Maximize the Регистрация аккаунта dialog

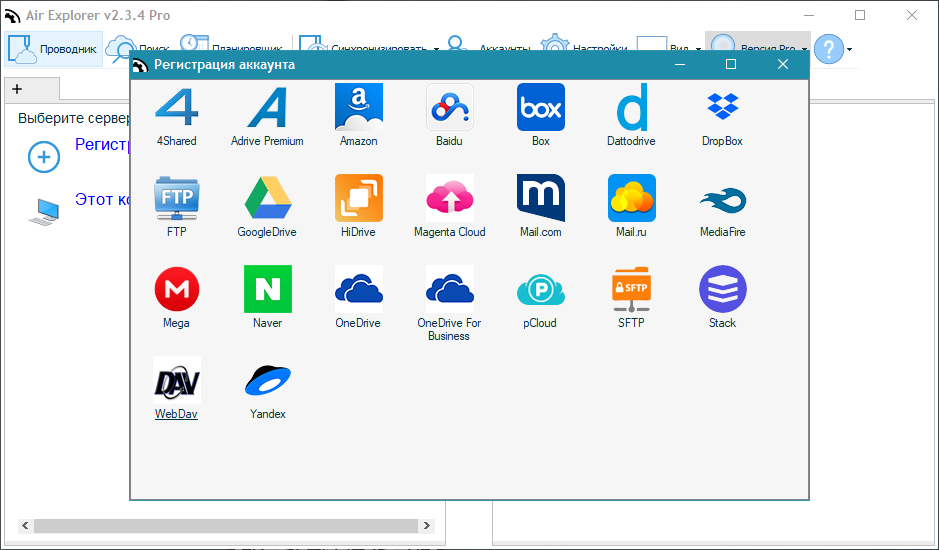pyautogui.click(x=731, y=64)
